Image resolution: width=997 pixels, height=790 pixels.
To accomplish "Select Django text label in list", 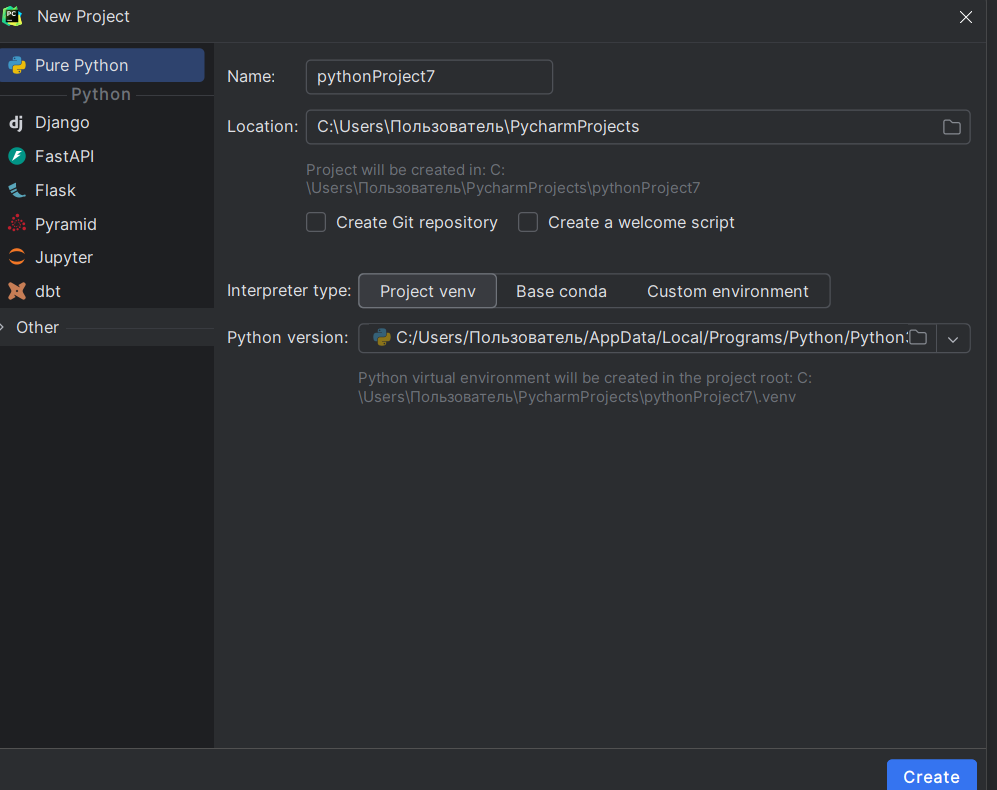I will 62,122.
